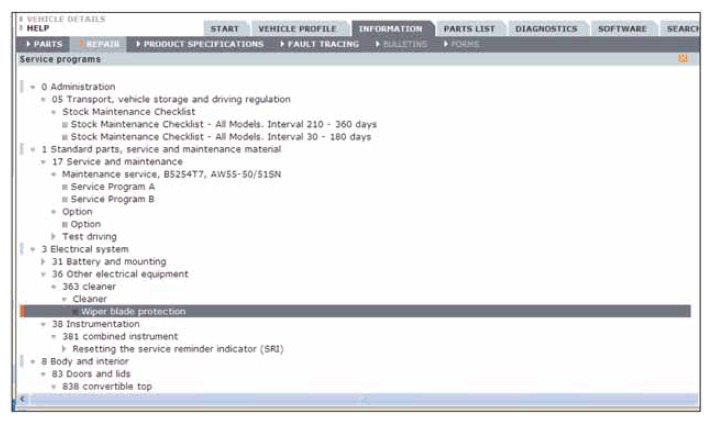The height and width of the screenshot is (424, 712).
Task: Open VEHICLE DETAILS link
Action: (x=66, y=19)
